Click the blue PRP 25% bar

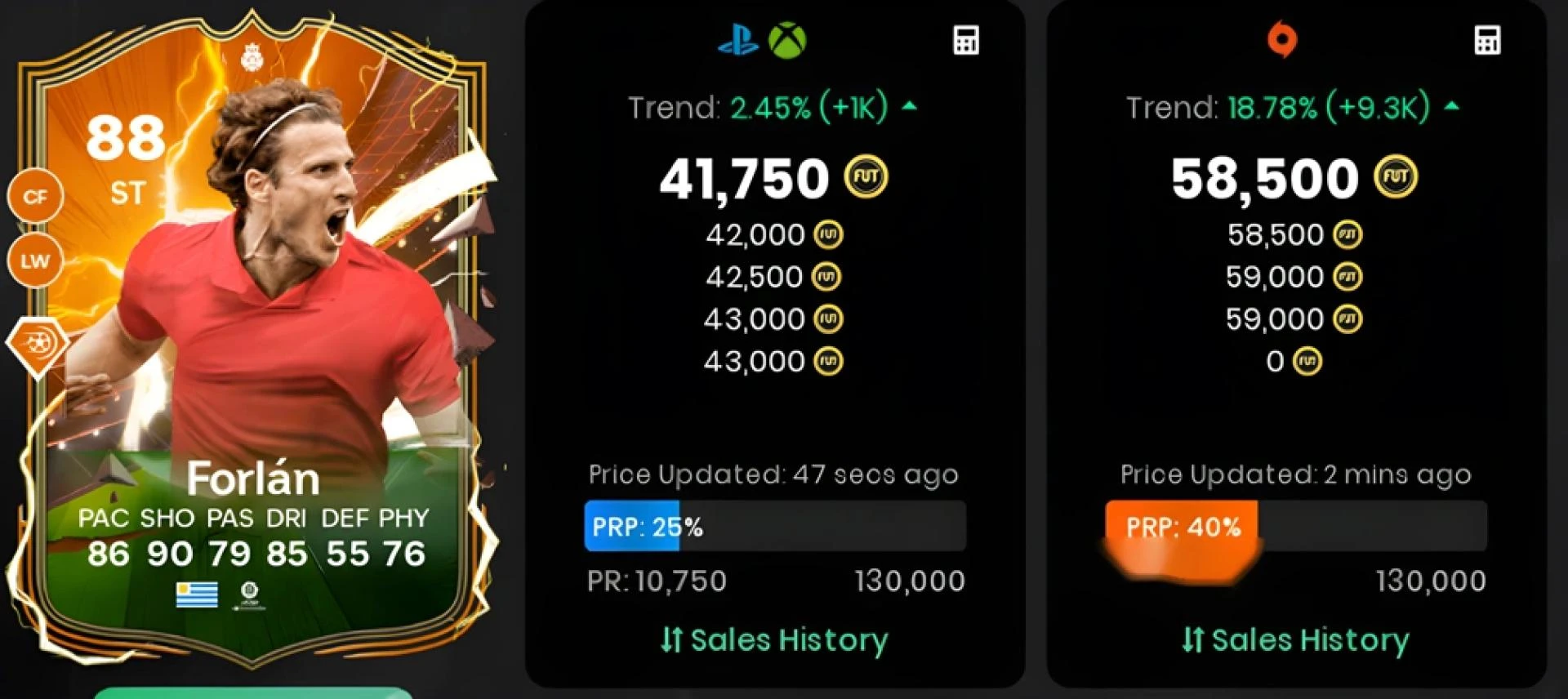pos(631,527)
